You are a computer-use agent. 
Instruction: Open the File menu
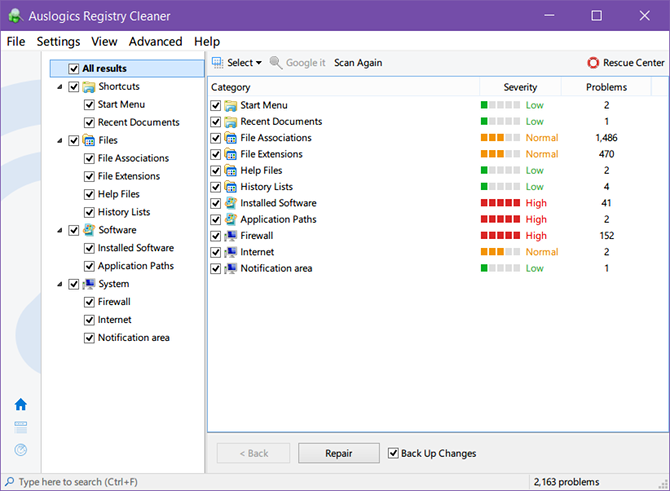[x=16, y=41]
